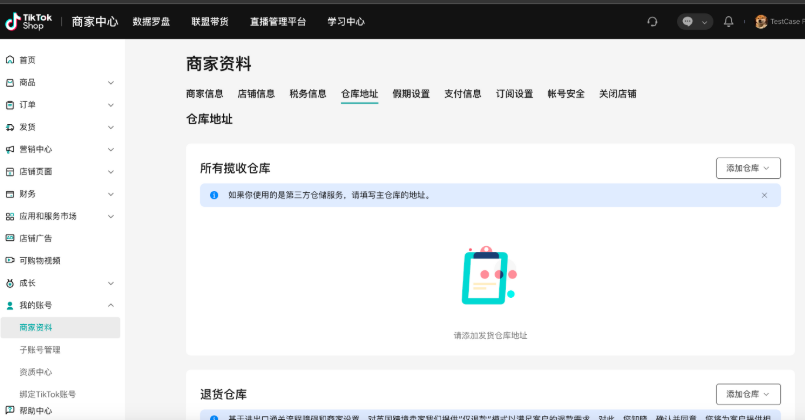The image size is (805, 420).
Task: Dismiss the third-party warehouse notice banner
Action: [x=764, y=195]
